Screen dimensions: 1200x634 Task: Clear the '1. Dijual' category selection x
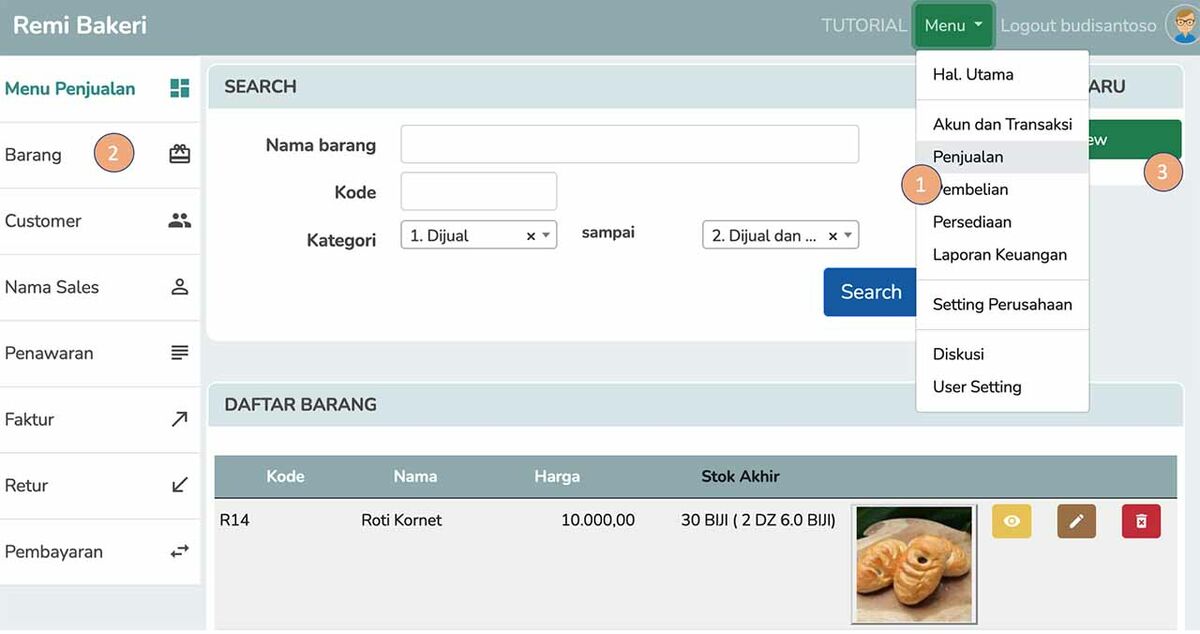click(x=531, y=237)
